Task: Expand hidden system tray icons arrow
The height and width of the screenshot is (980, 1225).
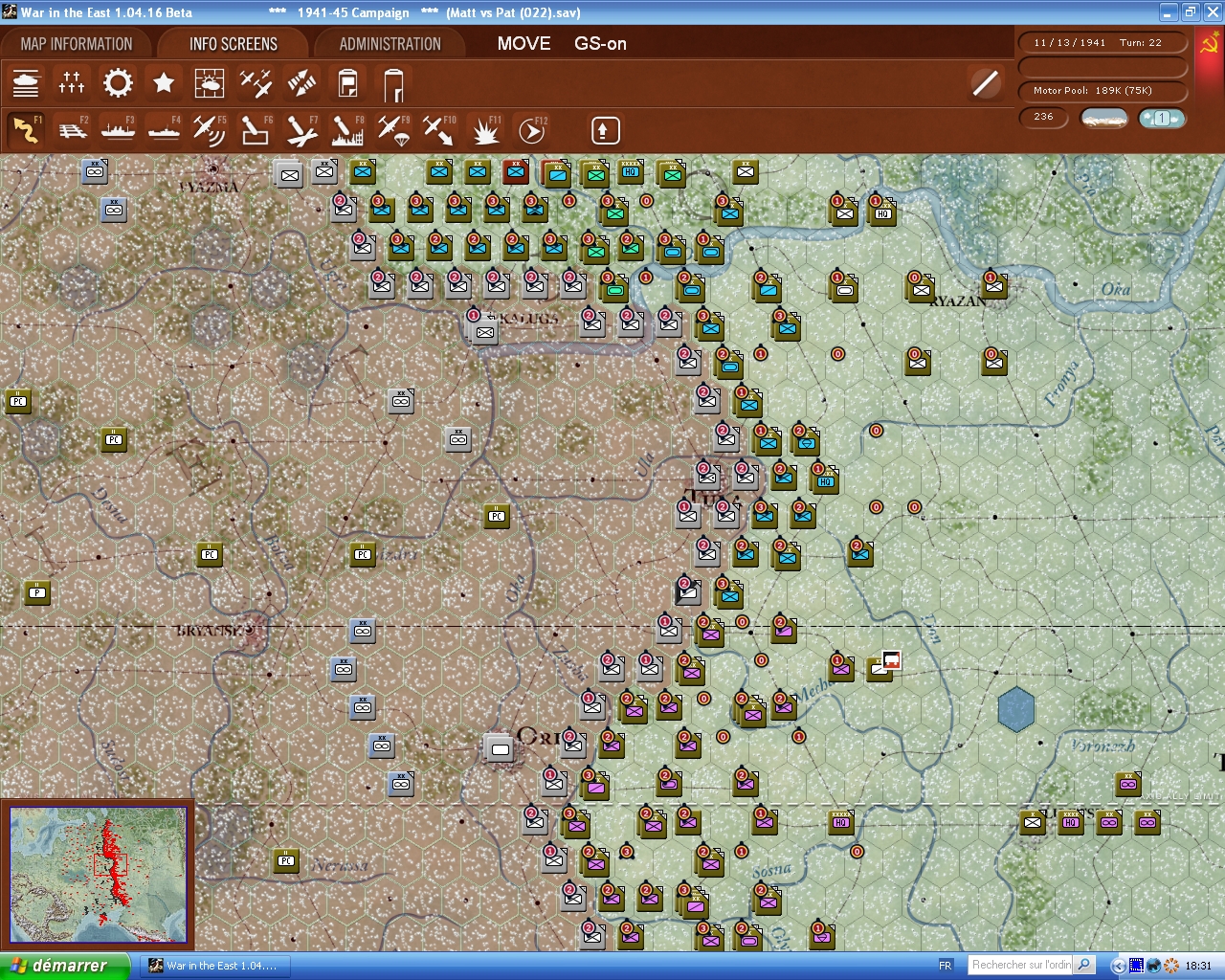Action: (x=1117, y=966)
